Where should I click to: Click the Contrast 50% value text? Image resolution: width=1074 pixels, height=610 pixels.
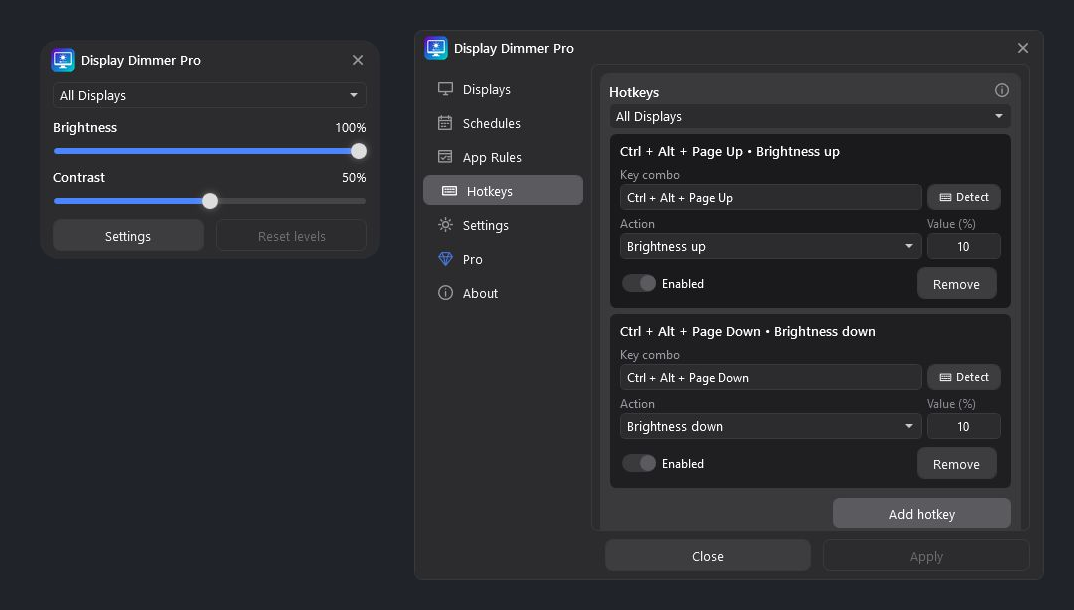[x=354, y=177]
